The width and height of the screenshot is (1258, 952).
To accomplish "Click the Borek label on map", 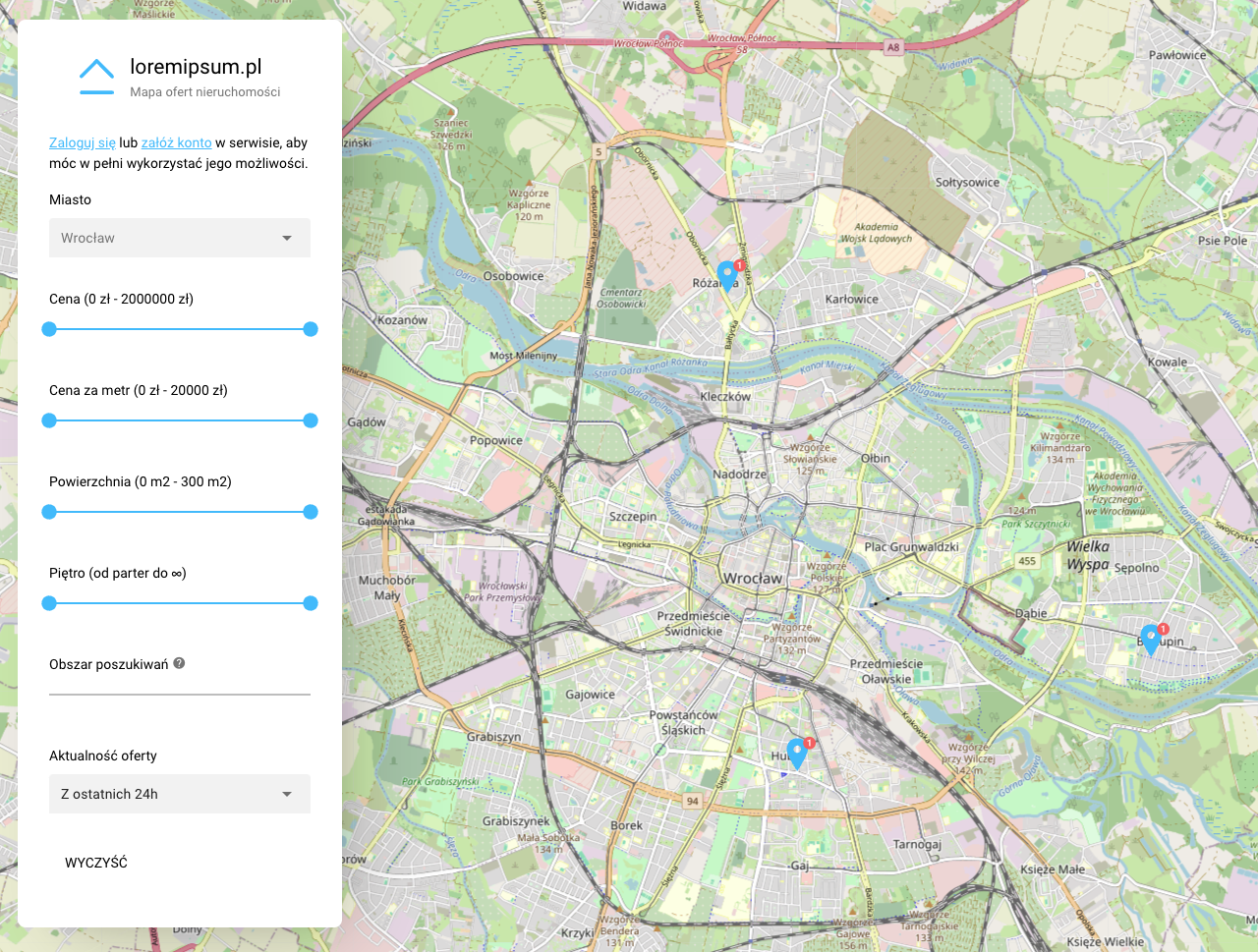I will 626,826.
